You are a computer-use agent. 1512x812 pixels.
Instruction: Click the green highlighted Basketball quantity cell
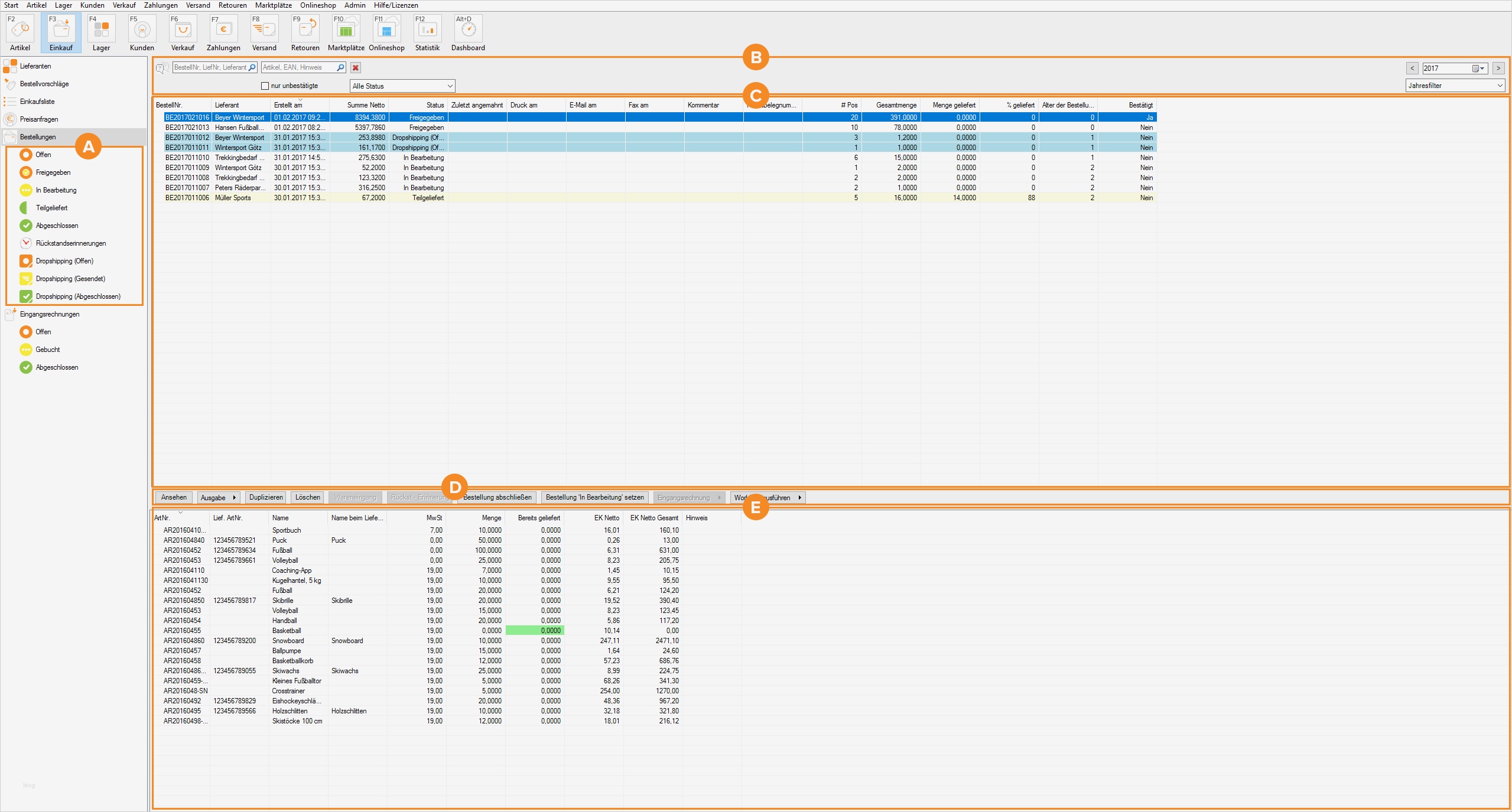535,631
